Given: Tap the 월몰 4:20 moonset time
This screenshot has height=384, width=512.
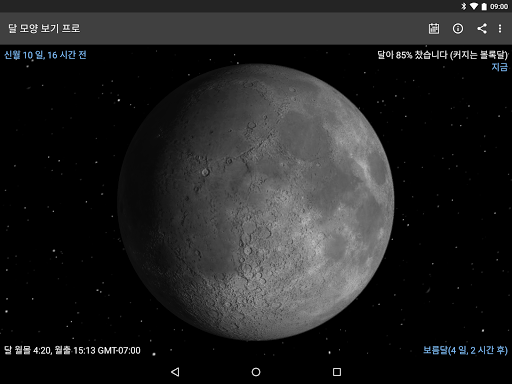Looking at the screenshot, I should 32,350.
